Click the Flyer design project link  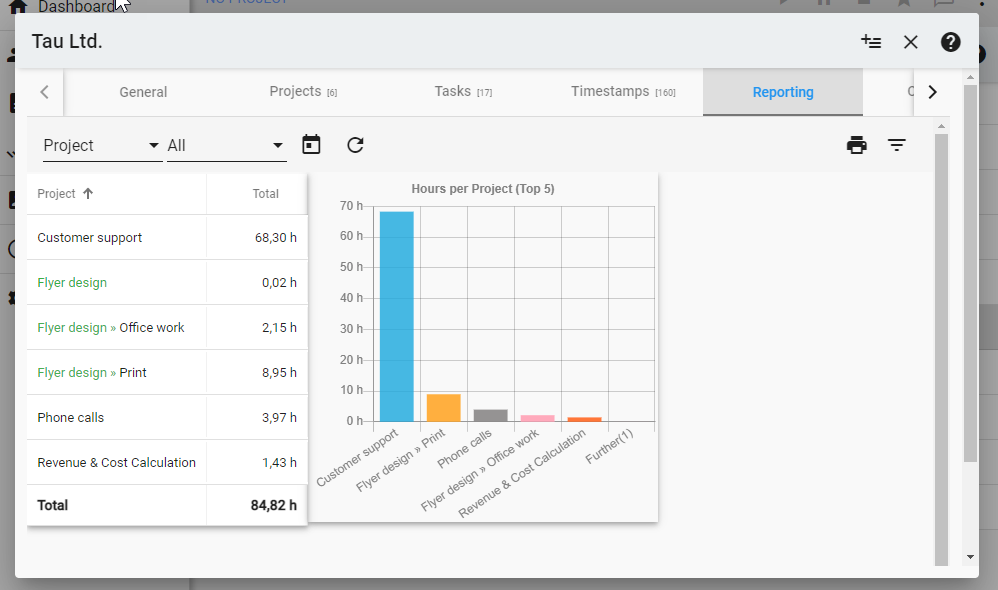pyautogui.click(x=72, y=283)
